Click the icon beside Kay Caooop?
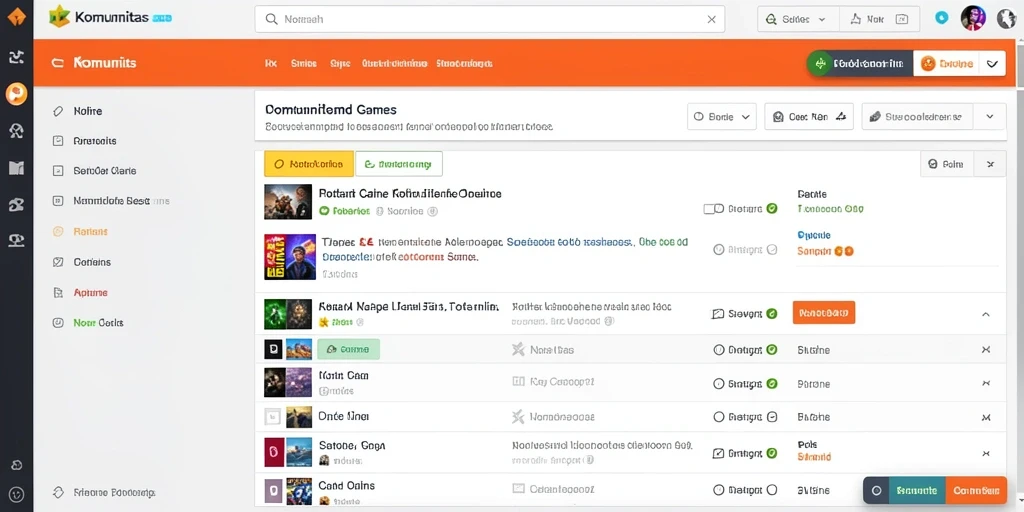The height and width of the screenshot is (512, 1024). point(519,381)
